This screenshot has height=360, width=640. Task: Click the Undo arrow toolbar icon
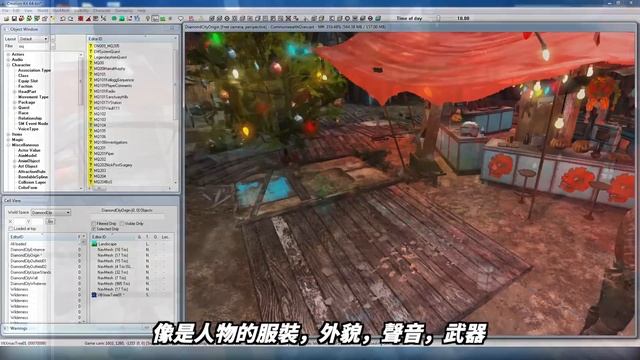click(63, 18)
